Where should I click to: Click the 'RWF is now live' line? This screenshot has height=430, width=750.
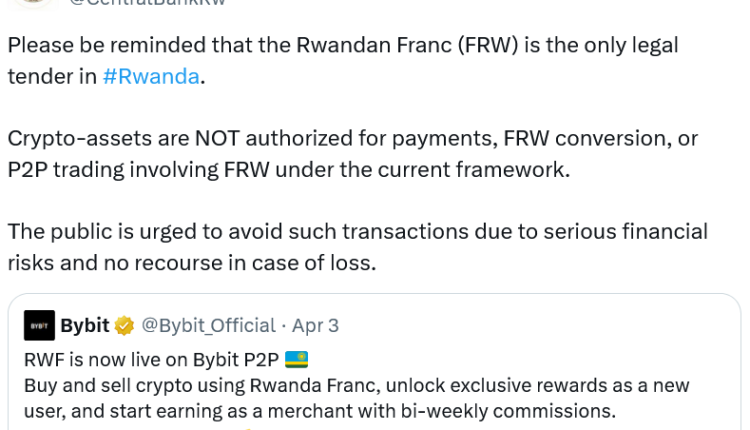pos(150,359)
